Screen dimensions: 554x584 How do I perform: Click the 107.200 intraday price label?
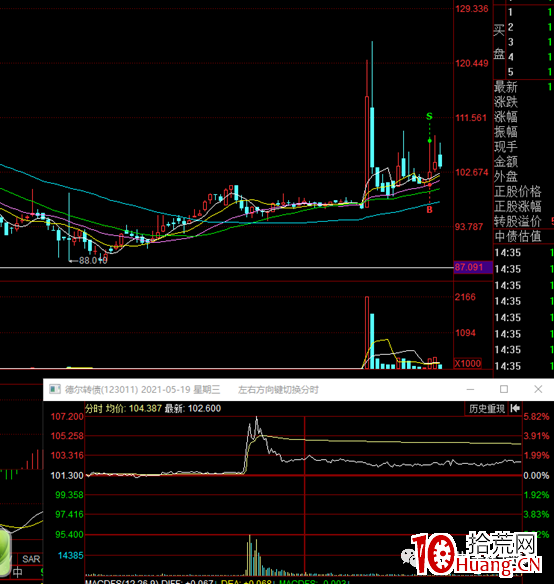67,417
